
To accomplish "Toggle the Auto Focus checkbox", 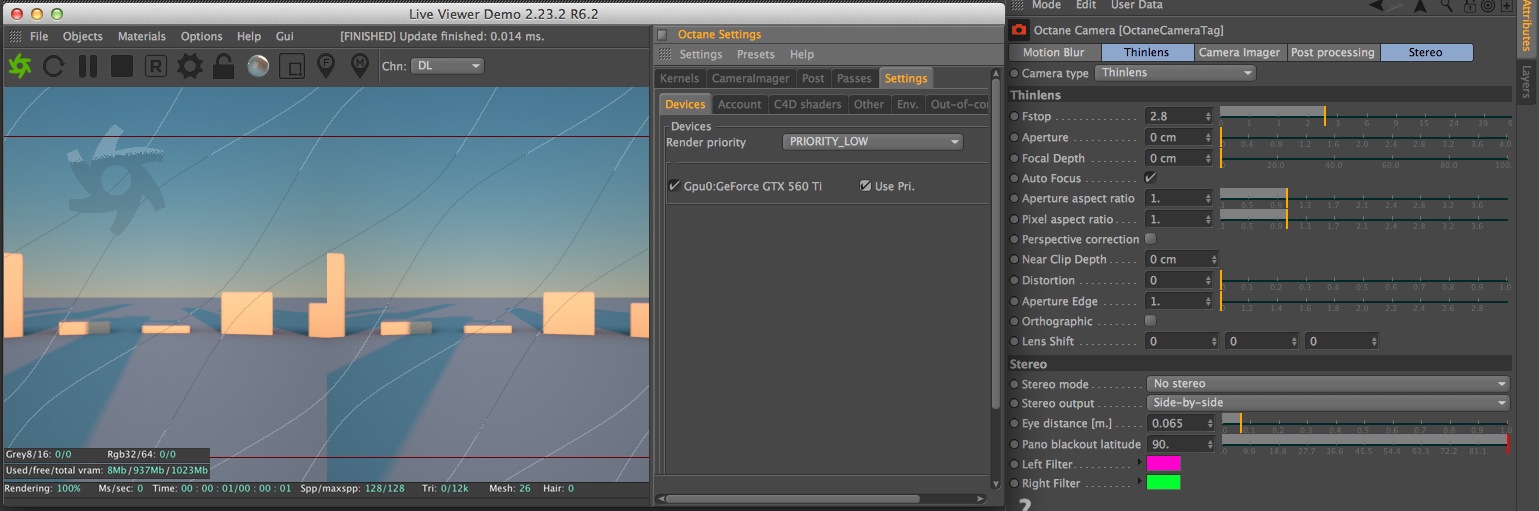I will (1151, 178).
